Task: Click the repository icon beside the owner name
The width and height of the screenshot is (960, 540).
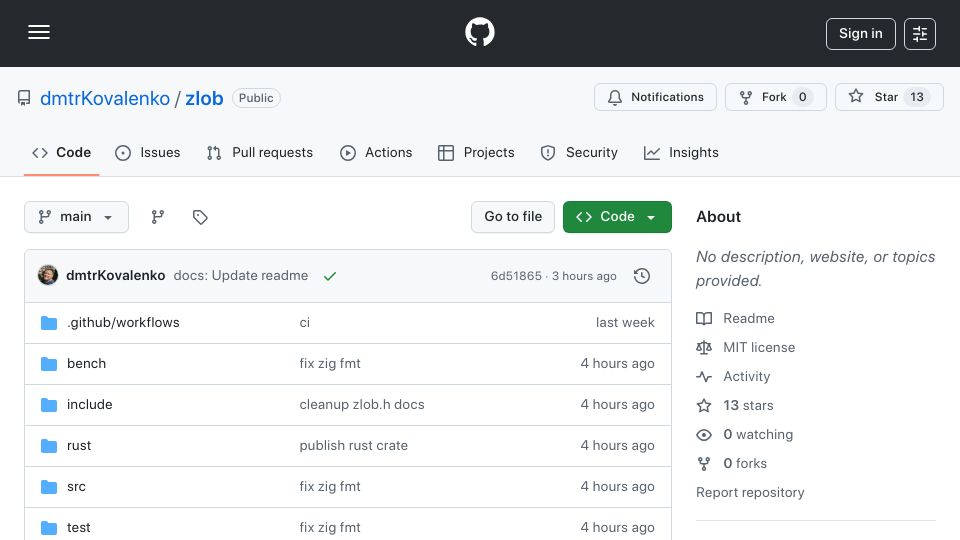Action: pyautogui.click(x=24, y=98)
